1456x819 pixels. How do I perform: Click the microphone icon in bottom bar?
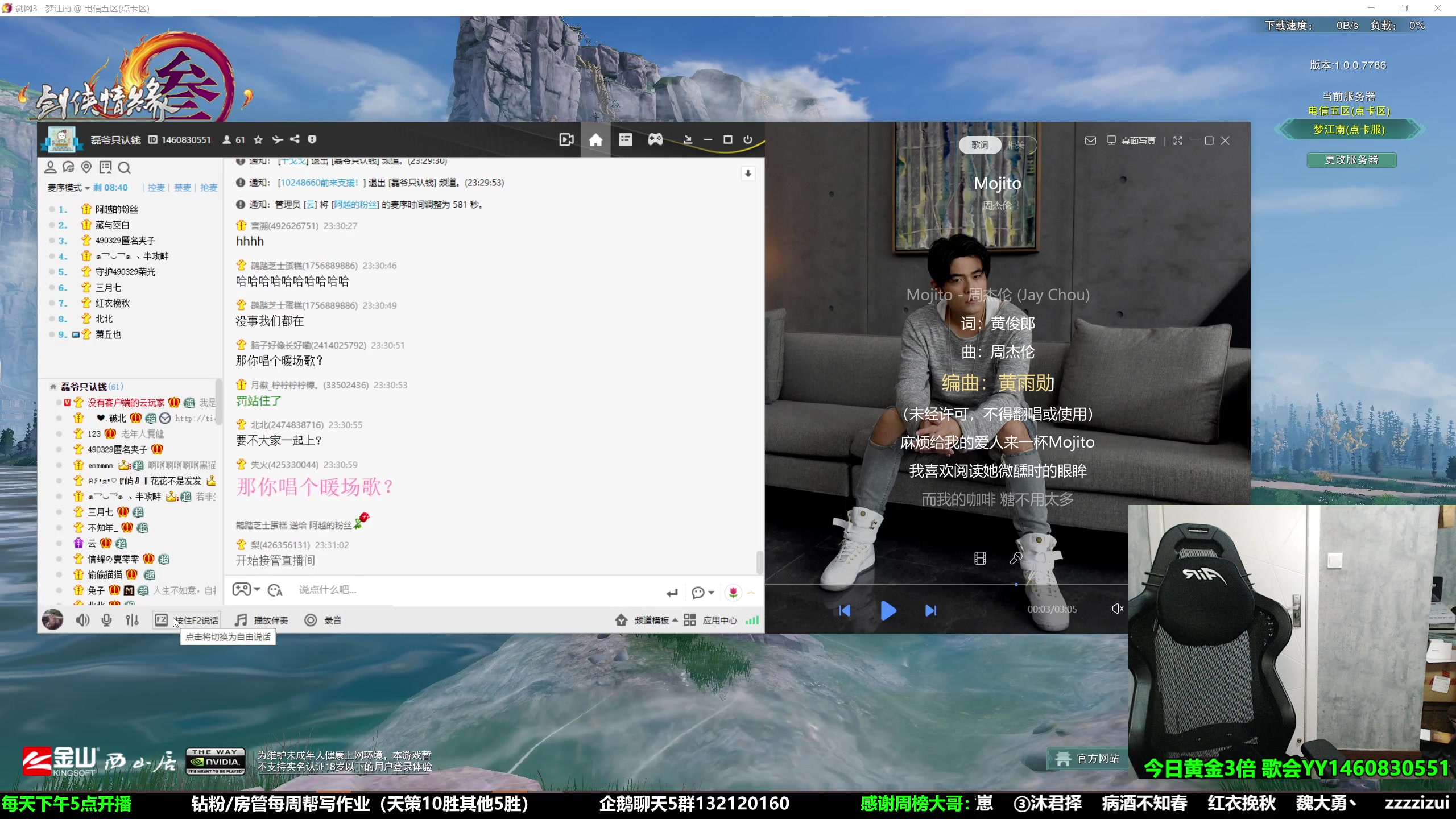106,620
